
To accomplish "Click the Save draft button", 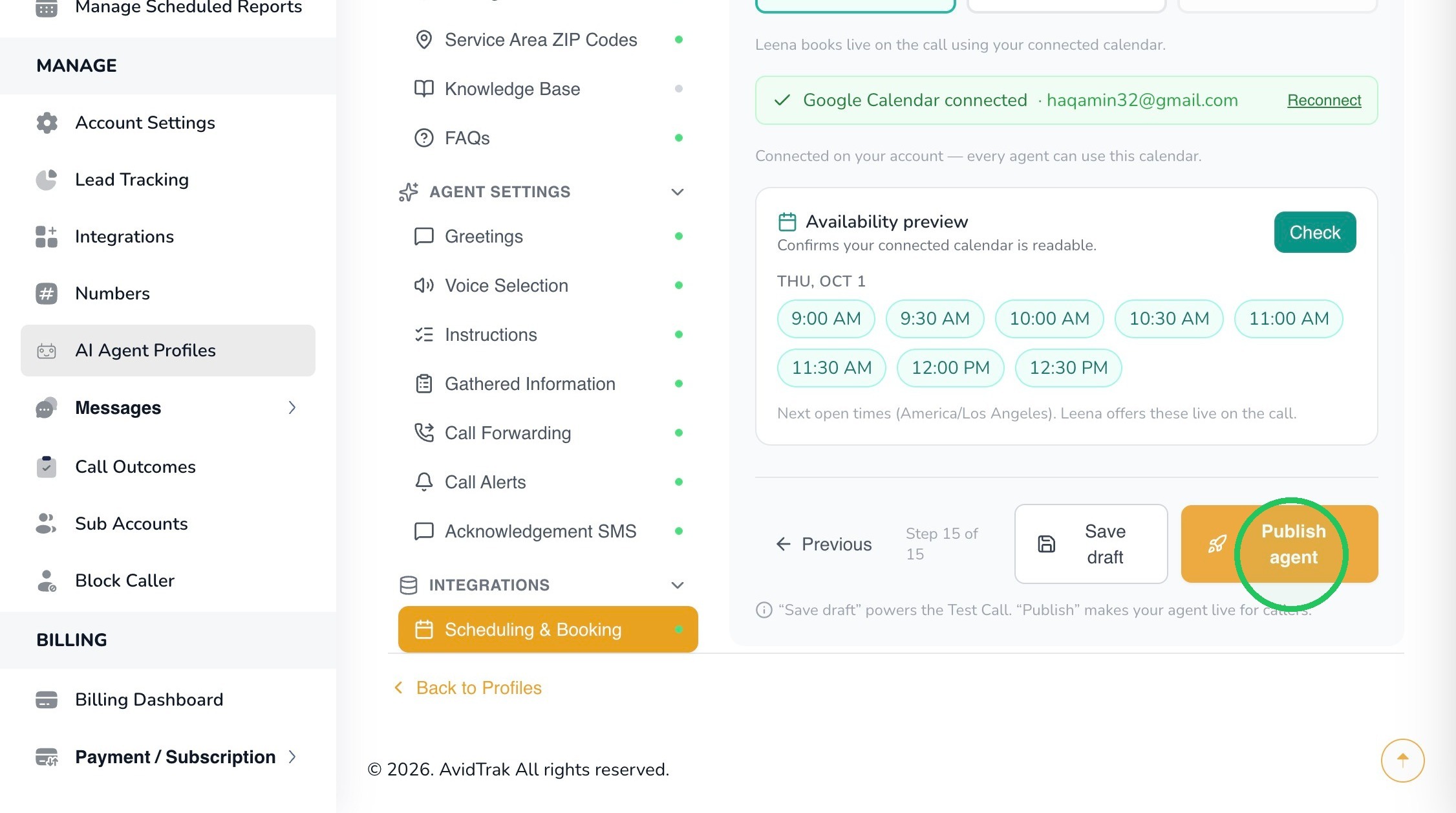I will coord(1091,544).
